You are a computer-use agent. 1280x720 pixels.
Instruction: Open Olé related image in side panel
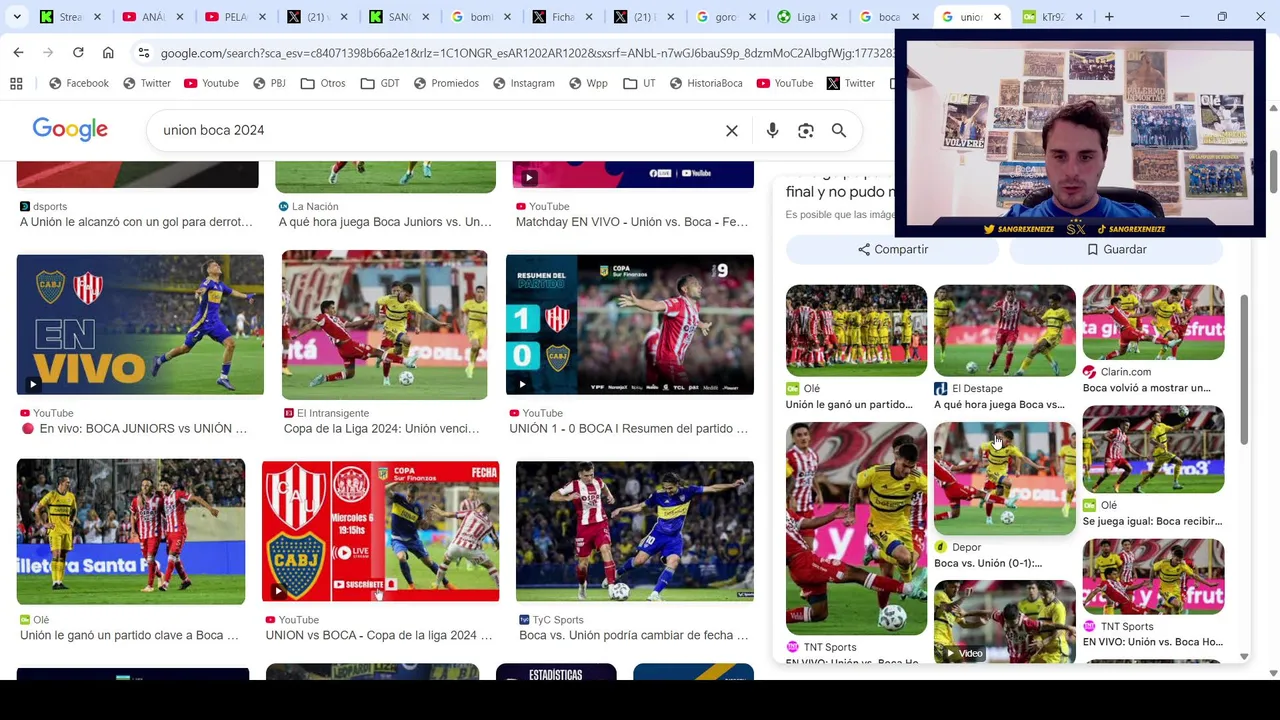(x=856, y=331)
